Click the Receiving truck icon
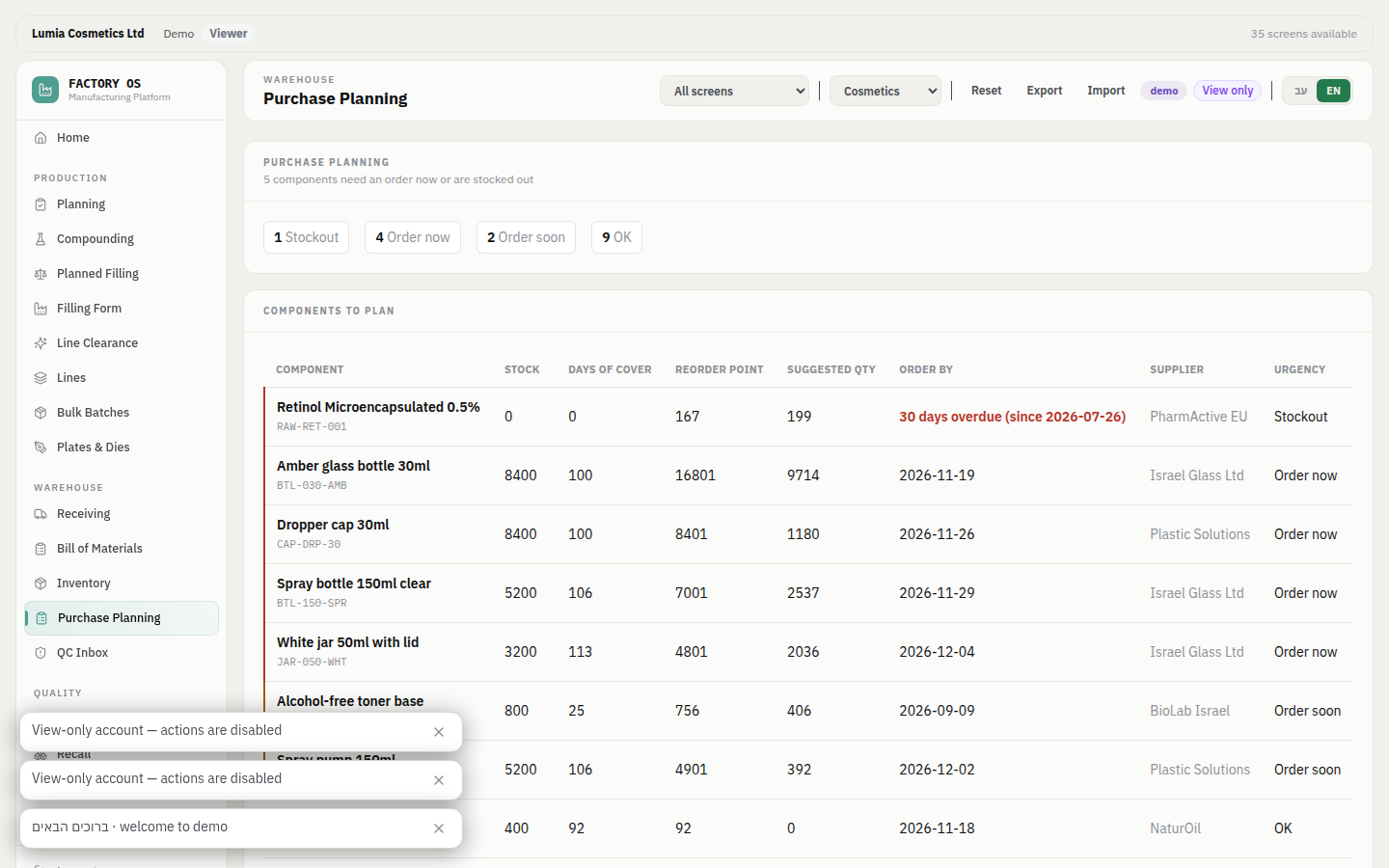 (41, 514)
